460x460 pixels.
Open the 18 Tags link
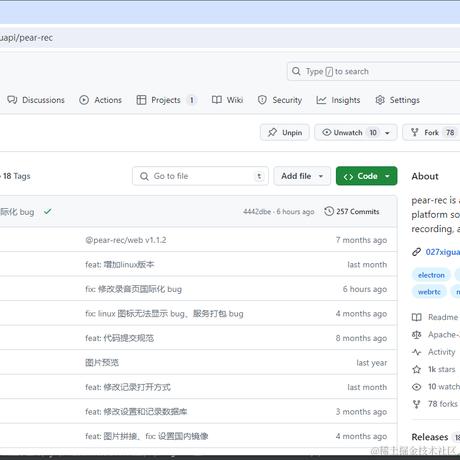[x=17, y=176]
